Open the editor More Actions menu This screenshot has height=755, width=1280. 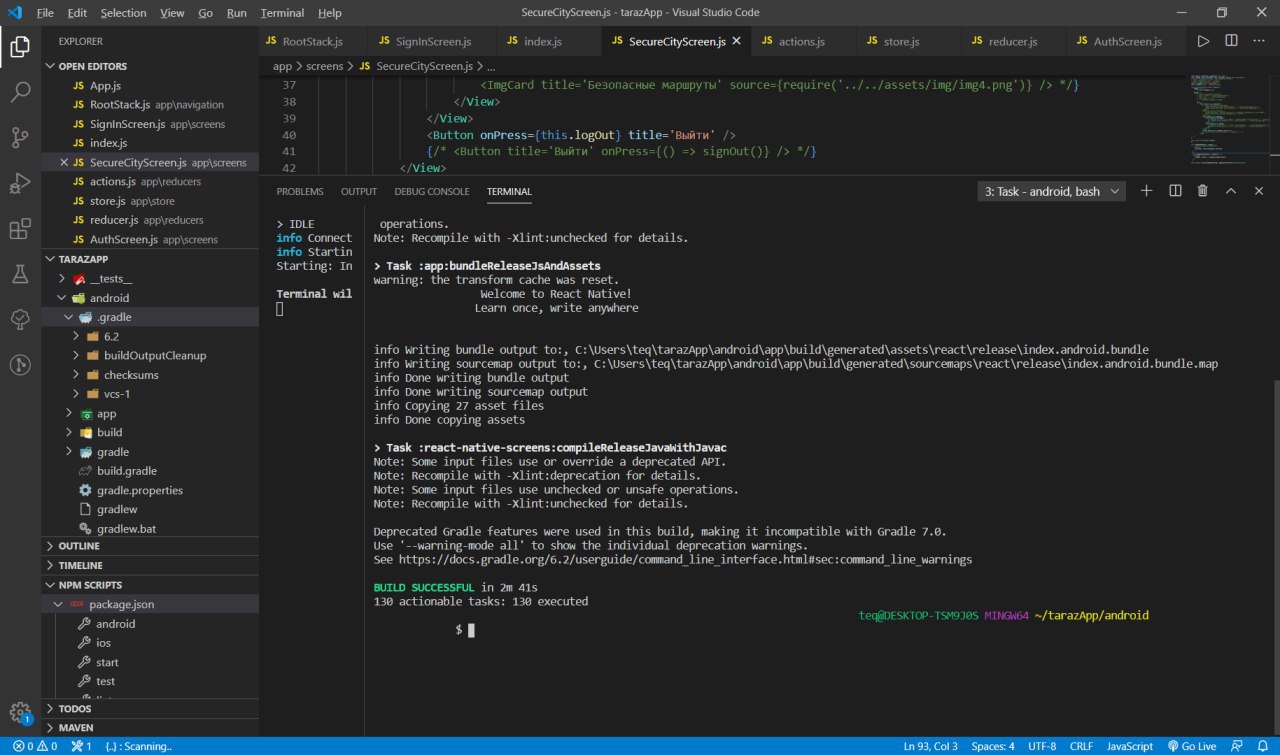1259,41
